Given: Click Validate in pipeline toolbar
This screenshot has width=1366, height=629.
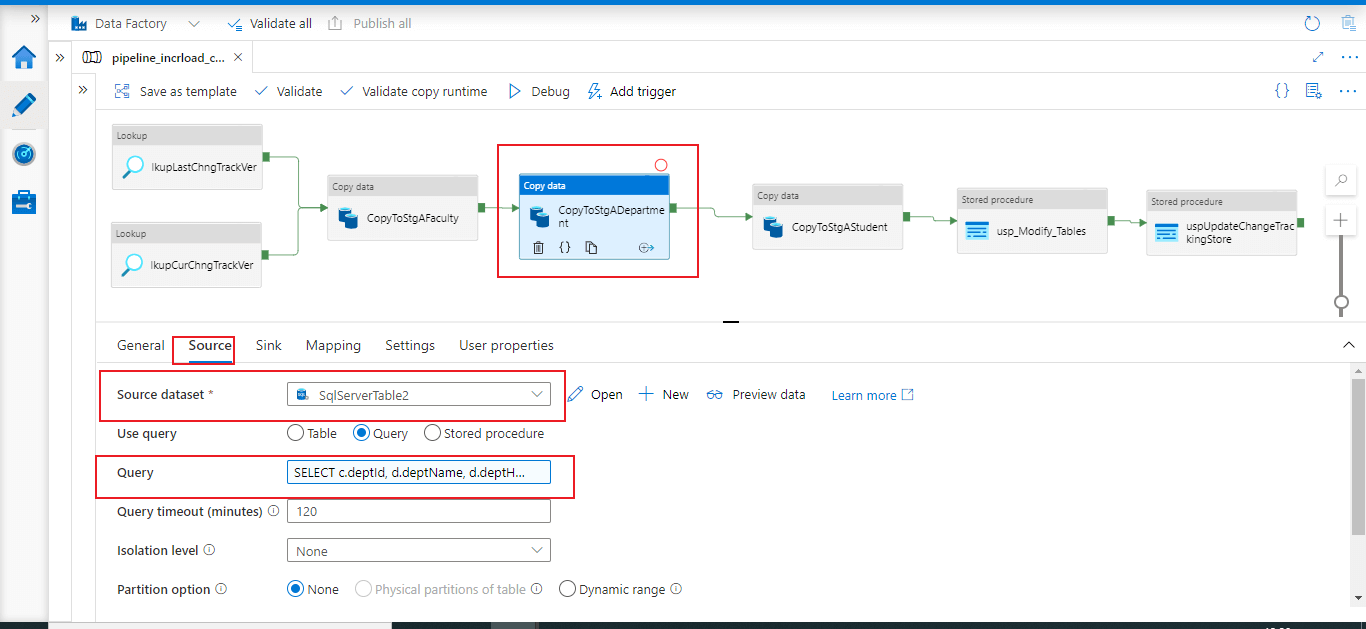Looking at the screenshot, I should click(x=288, y=91).
